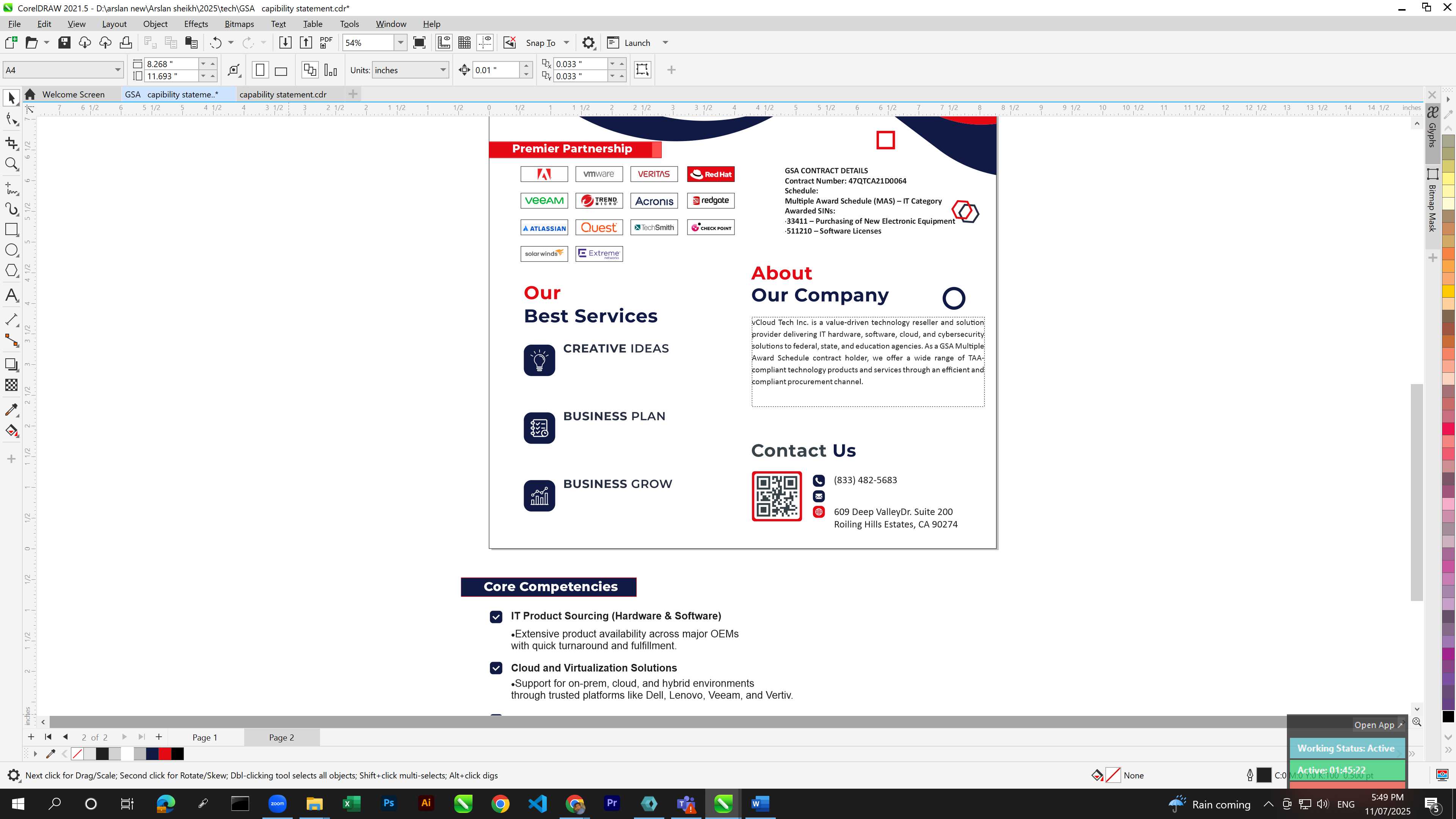Open the Object menu
Viewport: 1456px width, 819px height.
(155, 24)
